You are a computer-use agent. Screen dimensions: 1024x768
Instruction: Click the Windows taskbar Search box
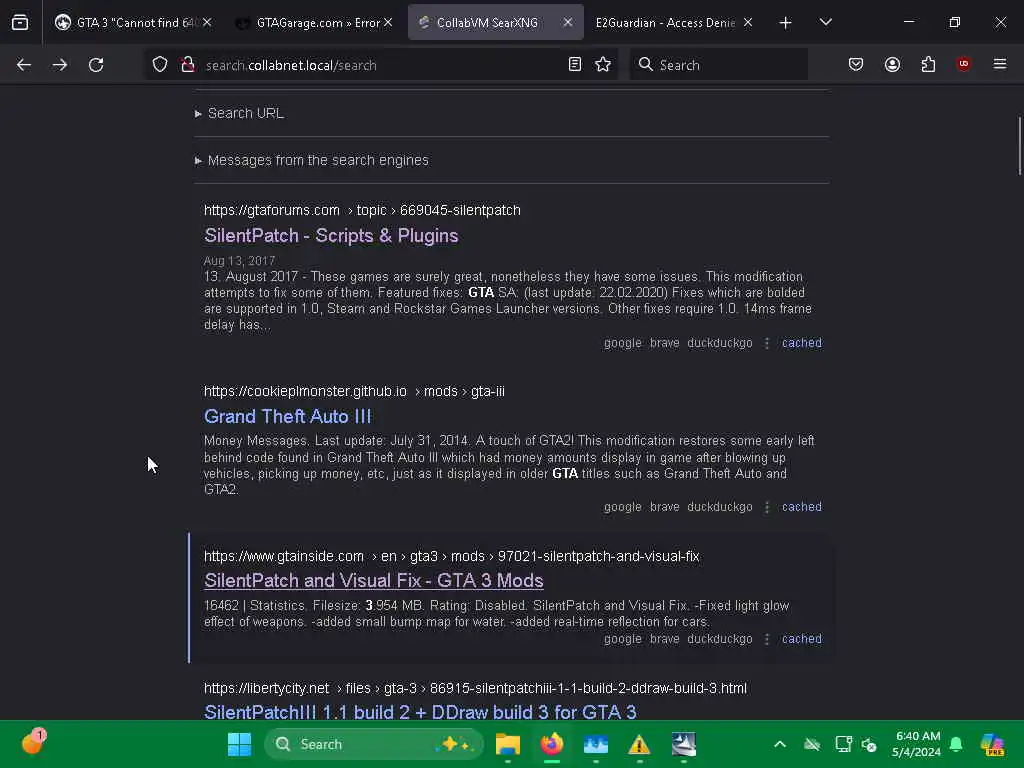[374, 744]
